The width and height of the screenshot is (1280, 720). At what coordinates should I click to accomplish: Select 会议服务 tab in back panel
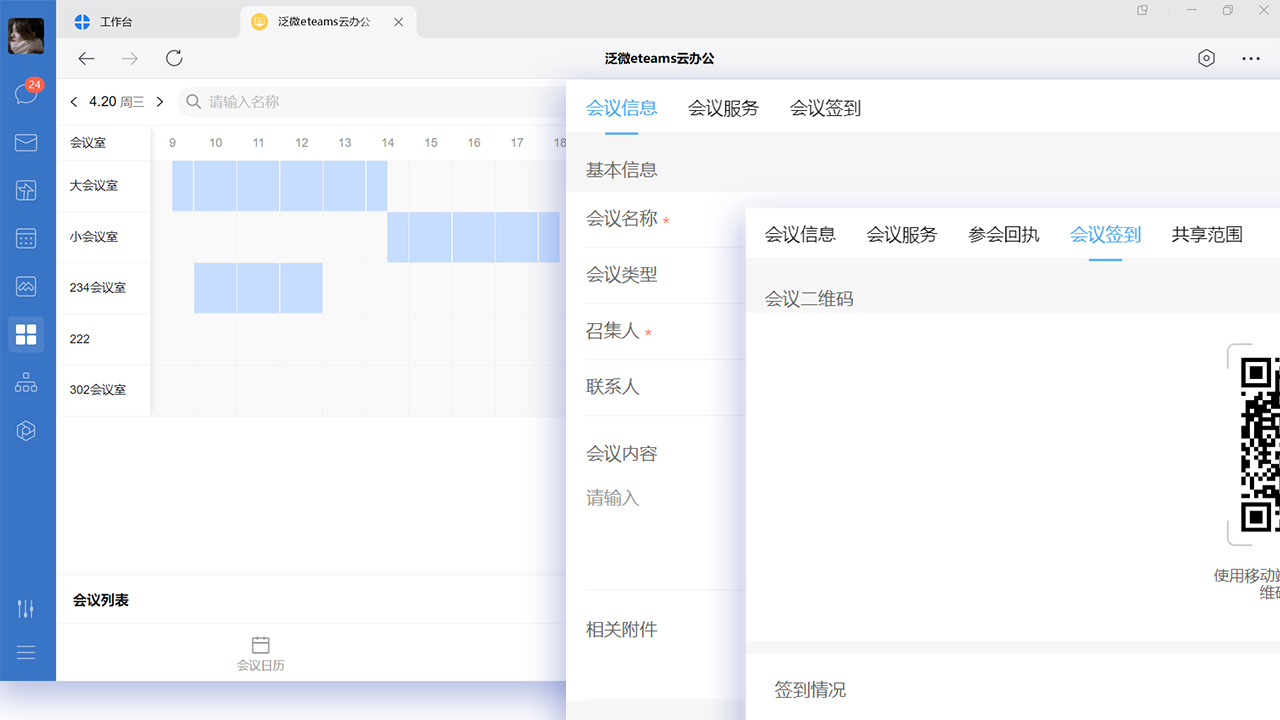coord(724,108)
